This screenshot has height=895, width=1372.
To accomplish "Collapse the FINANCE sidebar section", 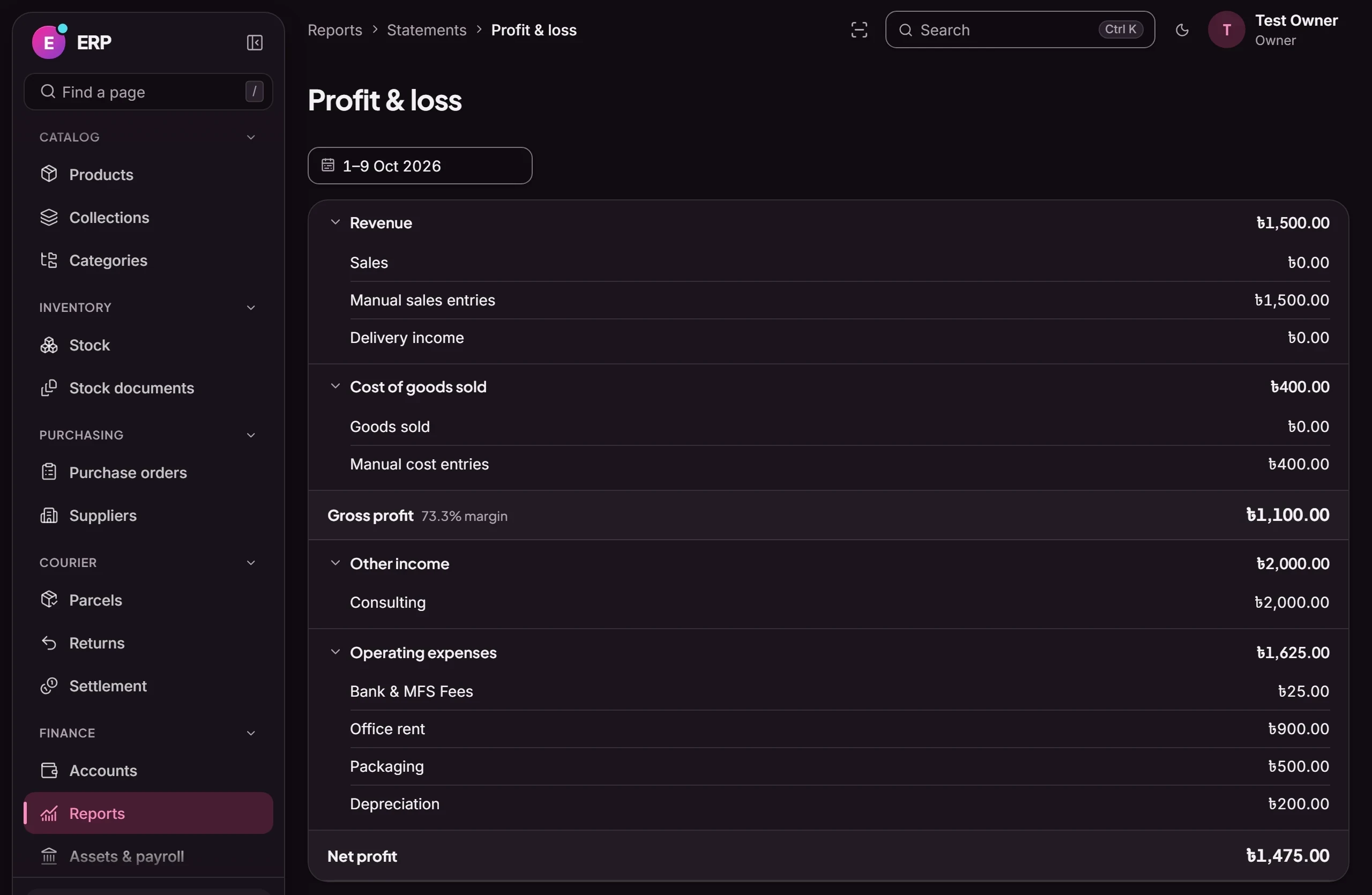I will pos(251,733).
